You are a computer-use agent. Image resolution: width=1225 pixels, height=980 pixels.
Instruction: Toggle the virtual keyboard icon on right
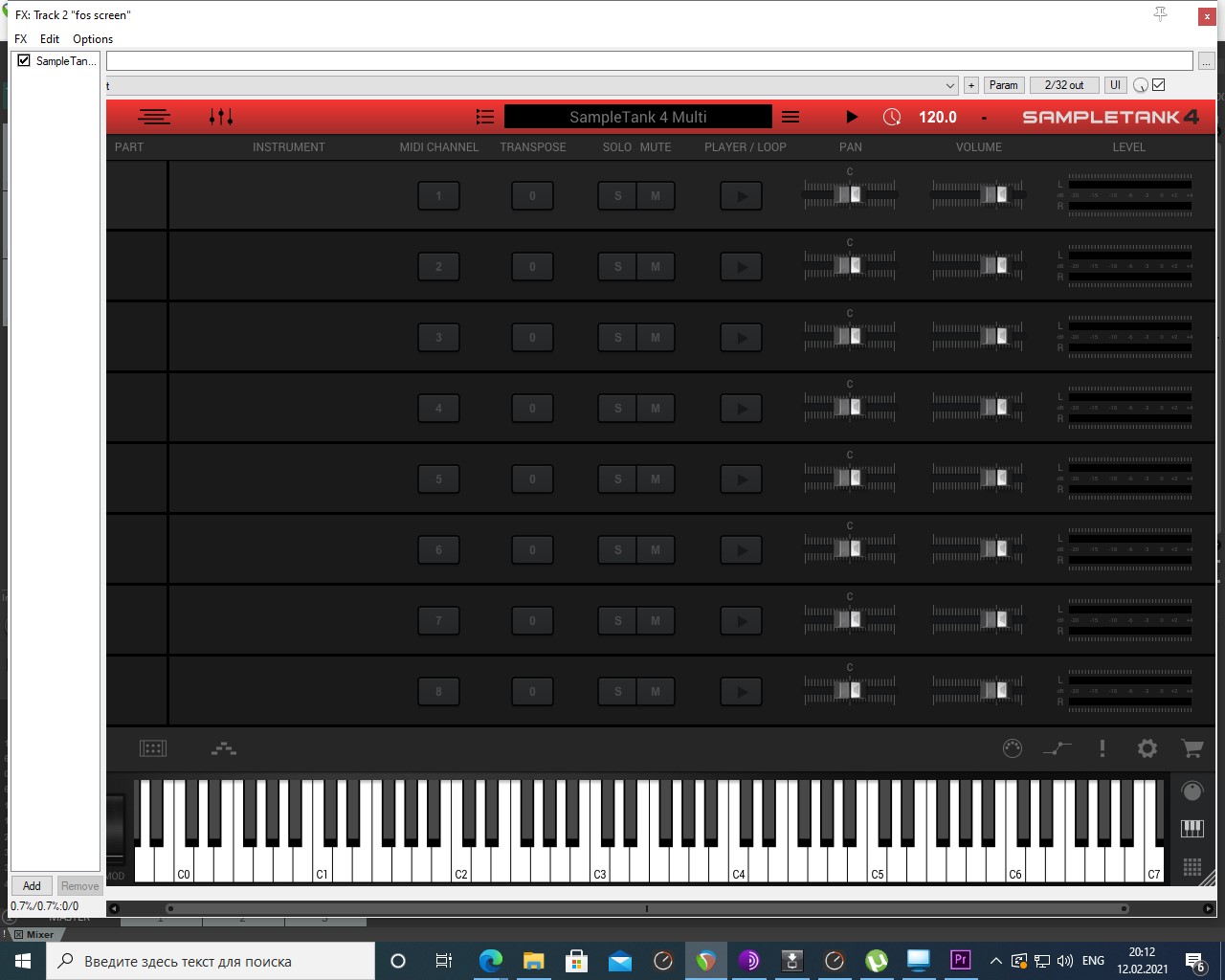tap(1192, 829)
